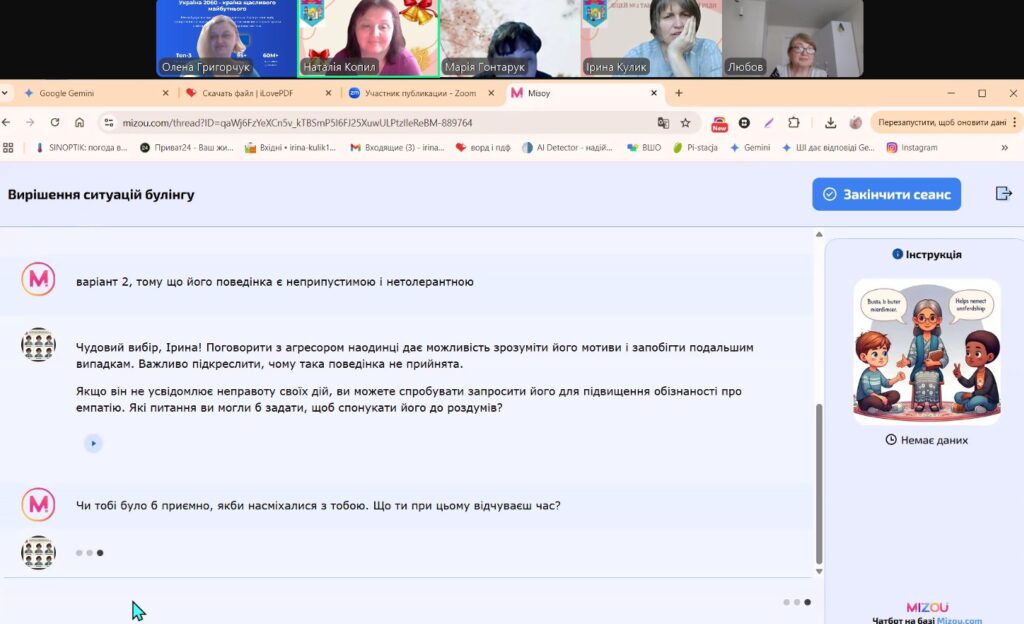Open the ВШО bookmark

[644, 148]
